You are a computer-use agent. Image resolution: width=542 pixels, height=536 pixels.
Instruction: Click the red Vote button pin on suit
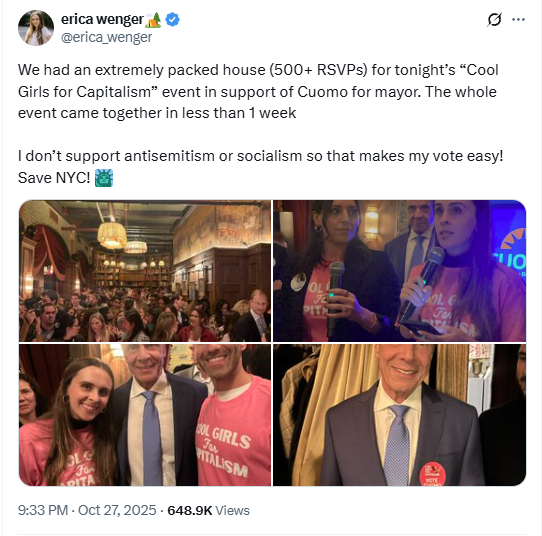click(432, 474)
